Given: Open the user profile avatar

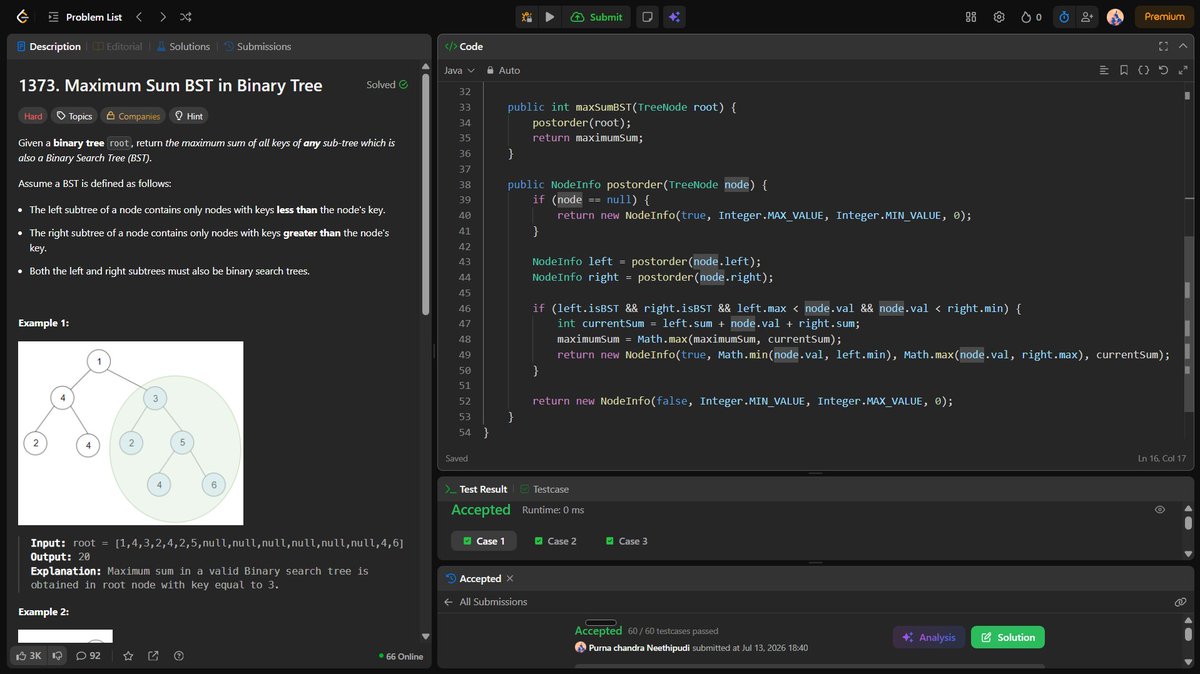Looking at the screenshot, I should pyautogui.click(x=1115, y=17).
